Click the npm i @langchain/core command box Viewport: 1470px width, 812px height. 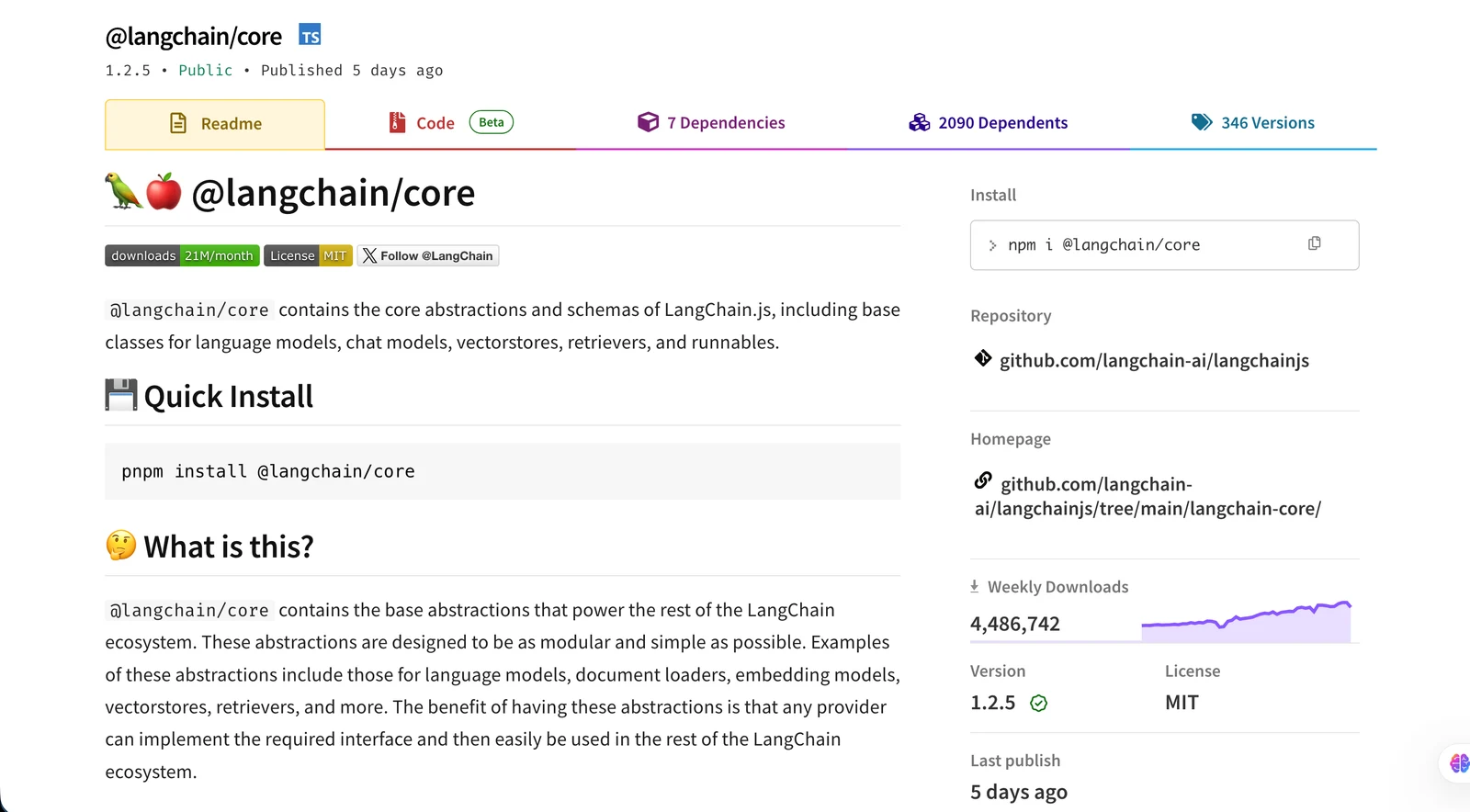click(x=1164, y=245)
